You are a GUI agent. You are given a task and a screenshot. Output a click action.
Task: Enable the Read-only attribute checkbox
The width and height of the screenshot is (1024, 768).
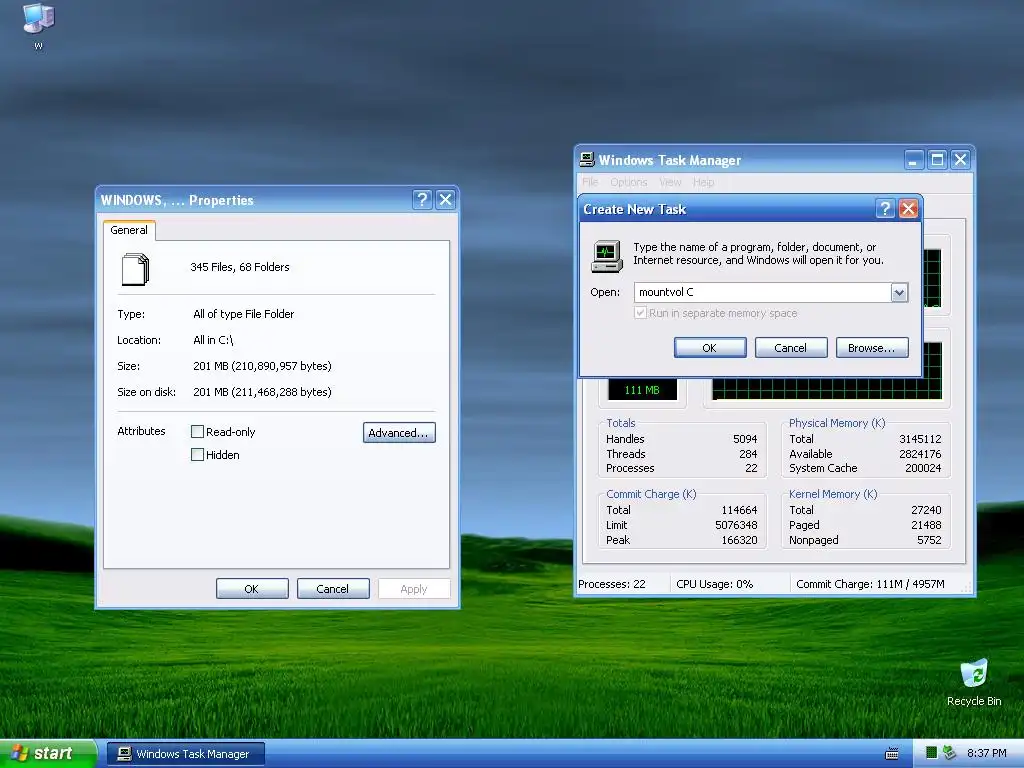pyautogui.click(x=197, y=432)
